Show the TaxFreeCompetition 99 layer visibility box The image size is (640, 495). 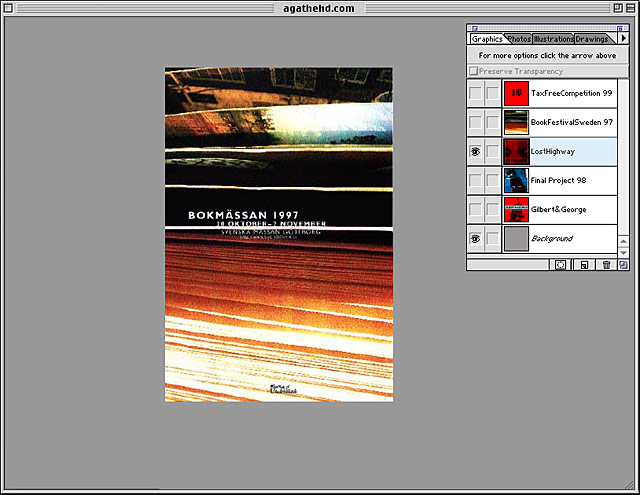475,93
